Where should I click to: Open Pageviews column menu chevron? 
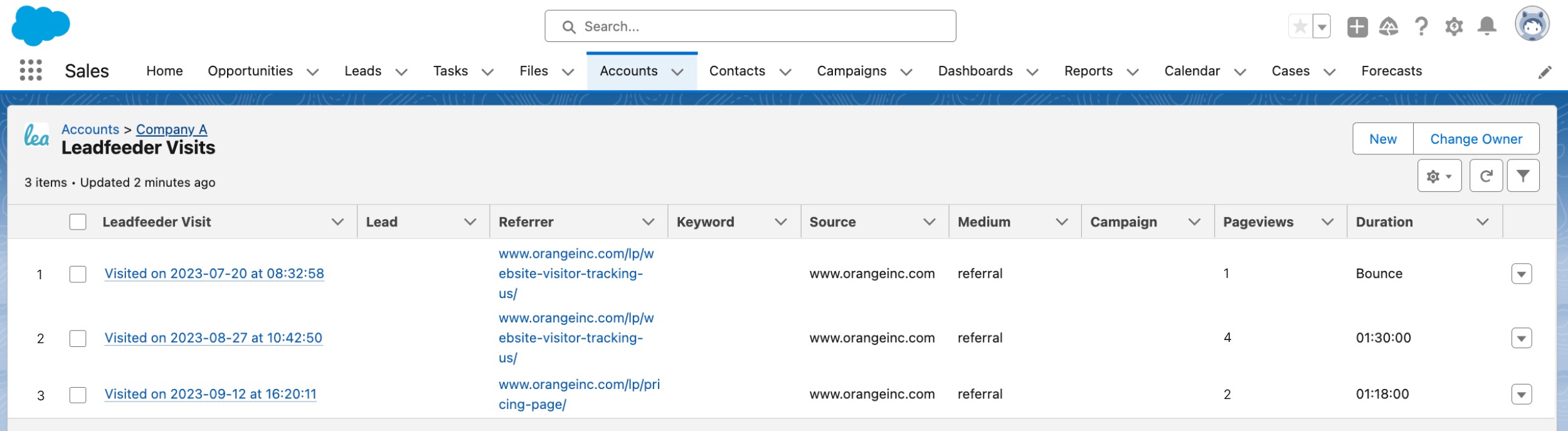(1327, 222)
